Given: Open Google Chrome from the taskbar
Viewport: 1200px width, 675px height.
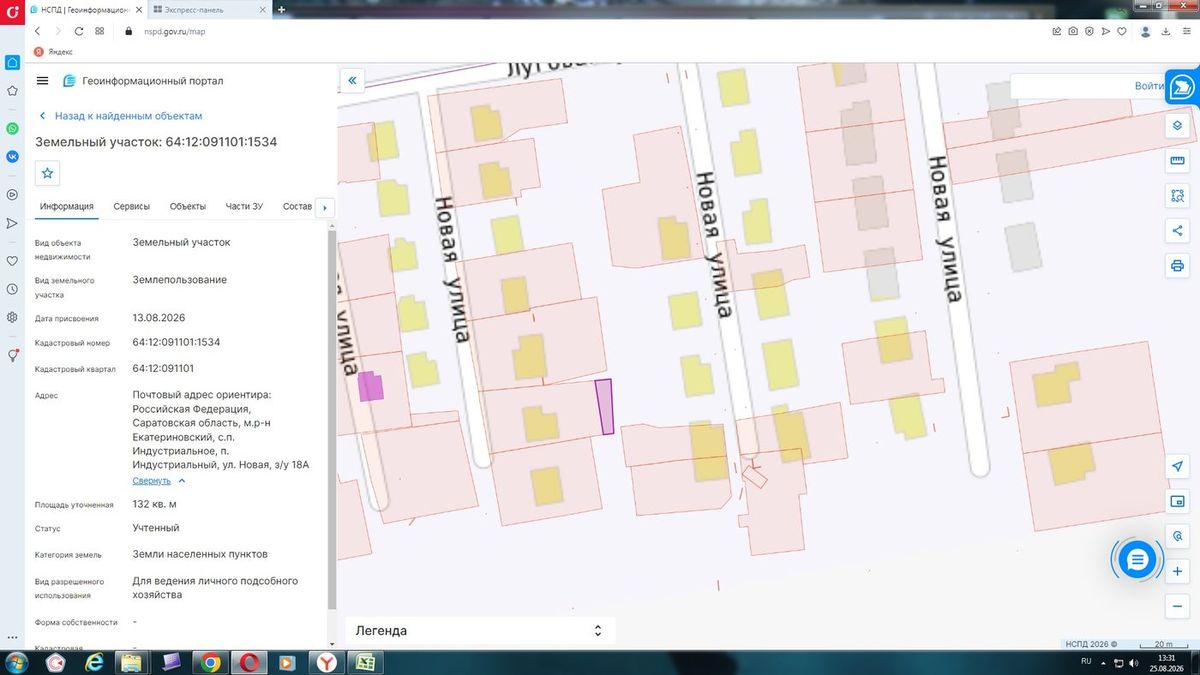Looking at the screenshot, I should pyautogui.click(x=210, y=662).
